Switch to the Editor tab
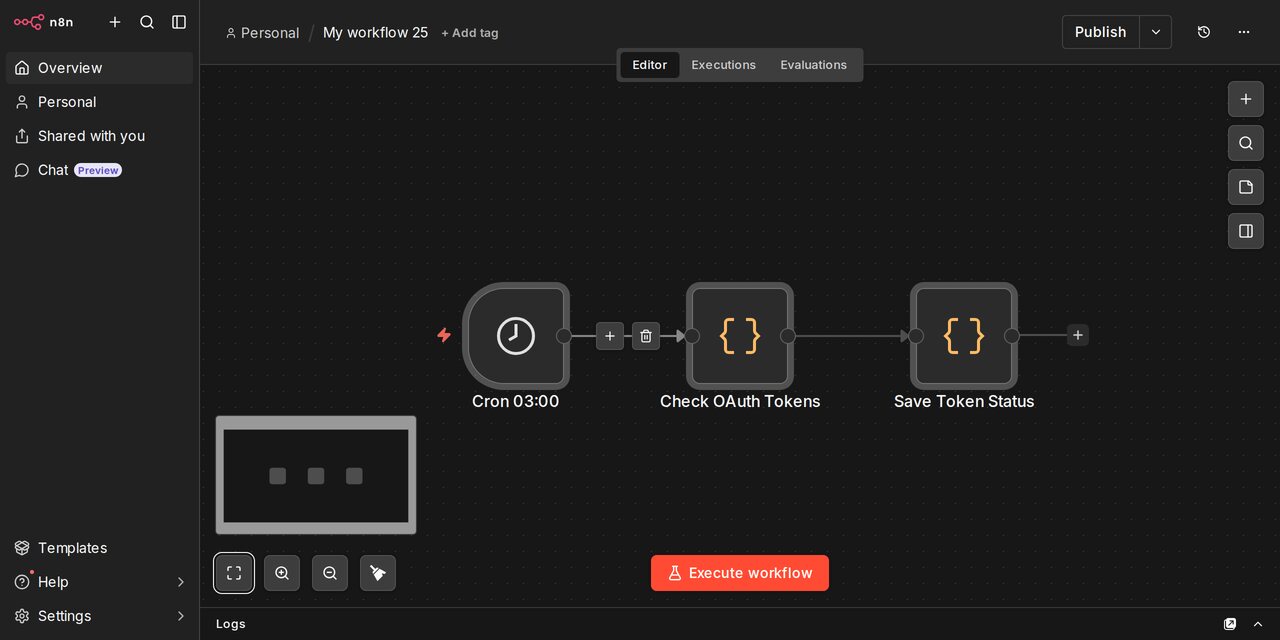Viewport: 1280px width, 640px height. coord(649,65)
